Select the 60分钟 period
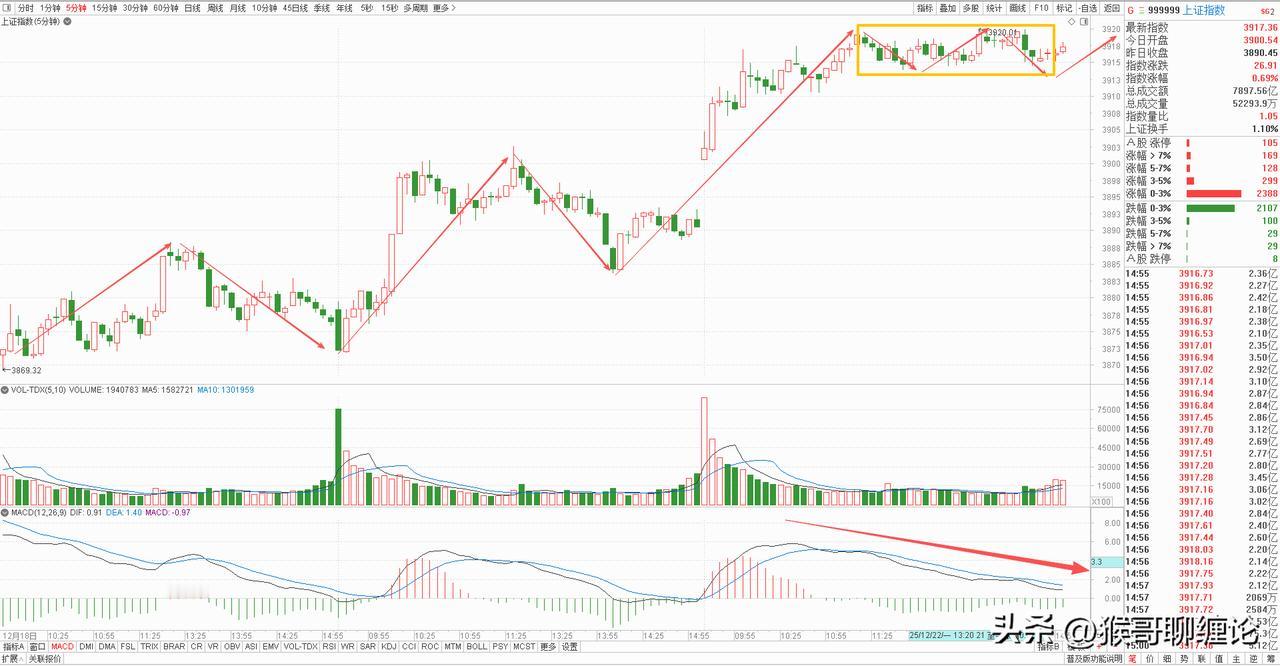 pyautogui.click(x=165, y=8)
